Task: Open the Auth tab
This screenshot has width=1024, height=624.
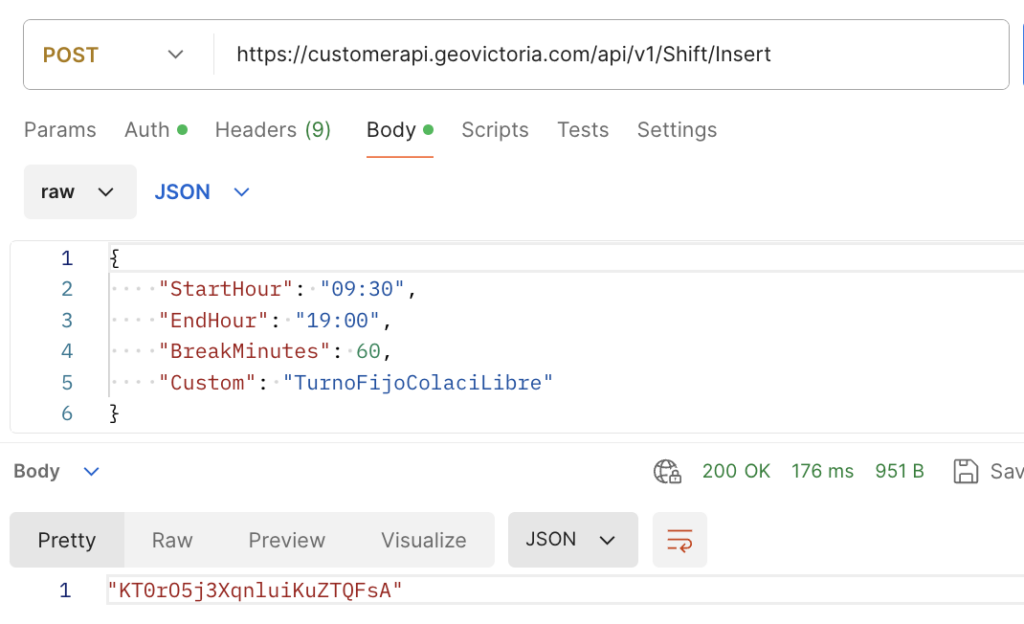Action: click(155, 130)
